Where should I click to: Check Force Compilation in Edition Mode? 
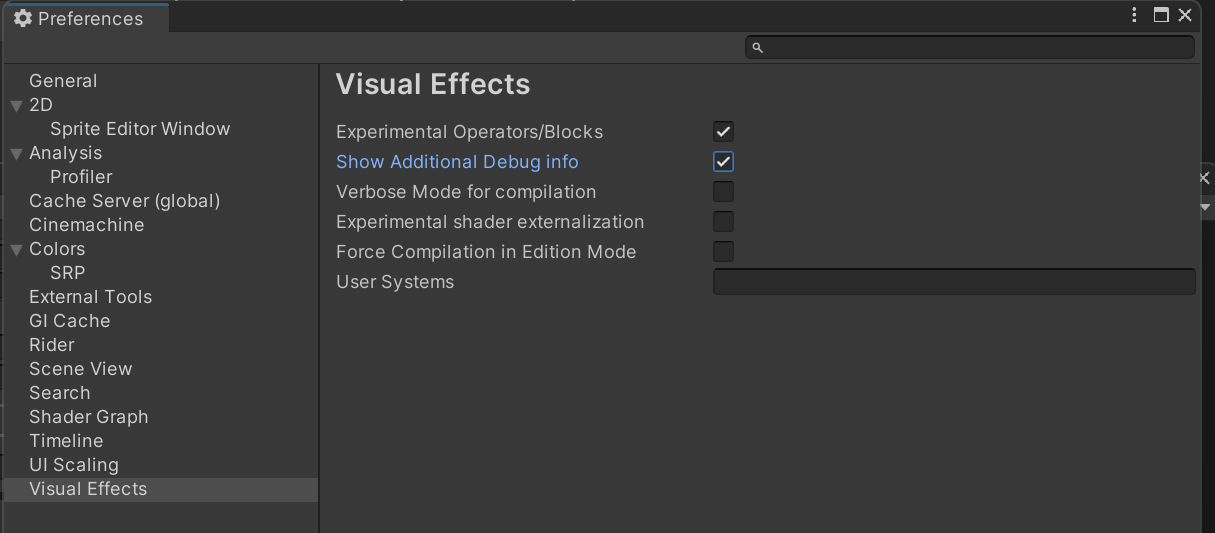[x=723, y=252]
